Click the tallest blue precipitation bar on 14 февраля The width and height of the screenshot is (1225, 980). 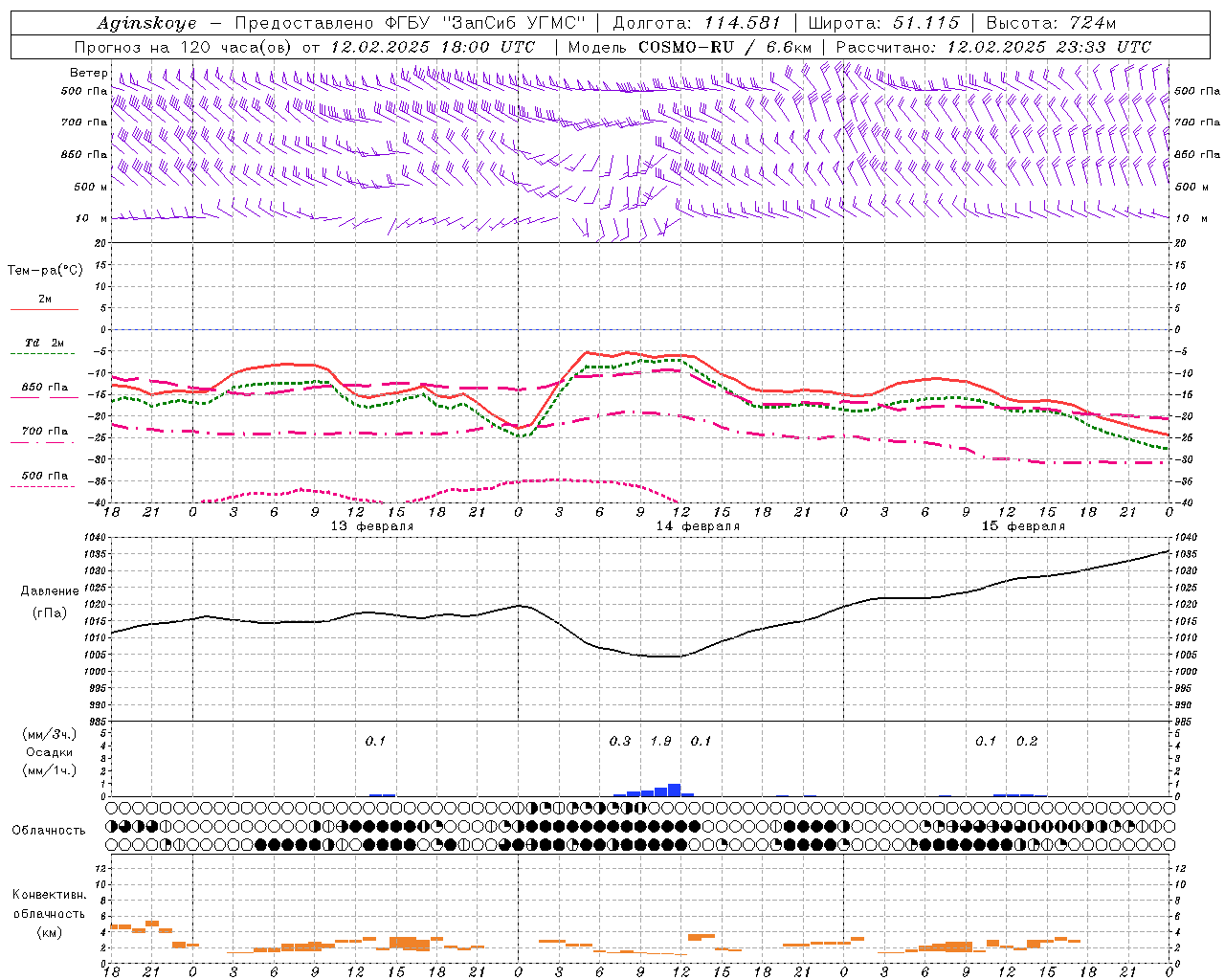(675, 790)
